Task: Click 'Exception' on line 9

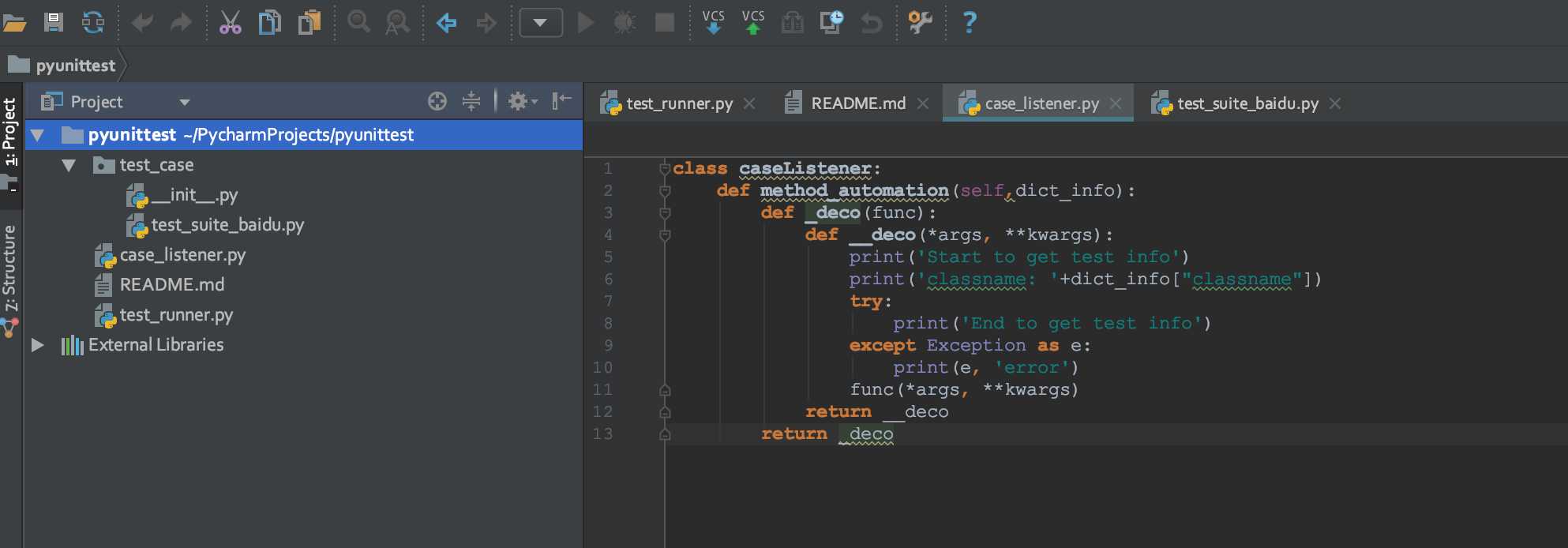Action: (976, 345)
